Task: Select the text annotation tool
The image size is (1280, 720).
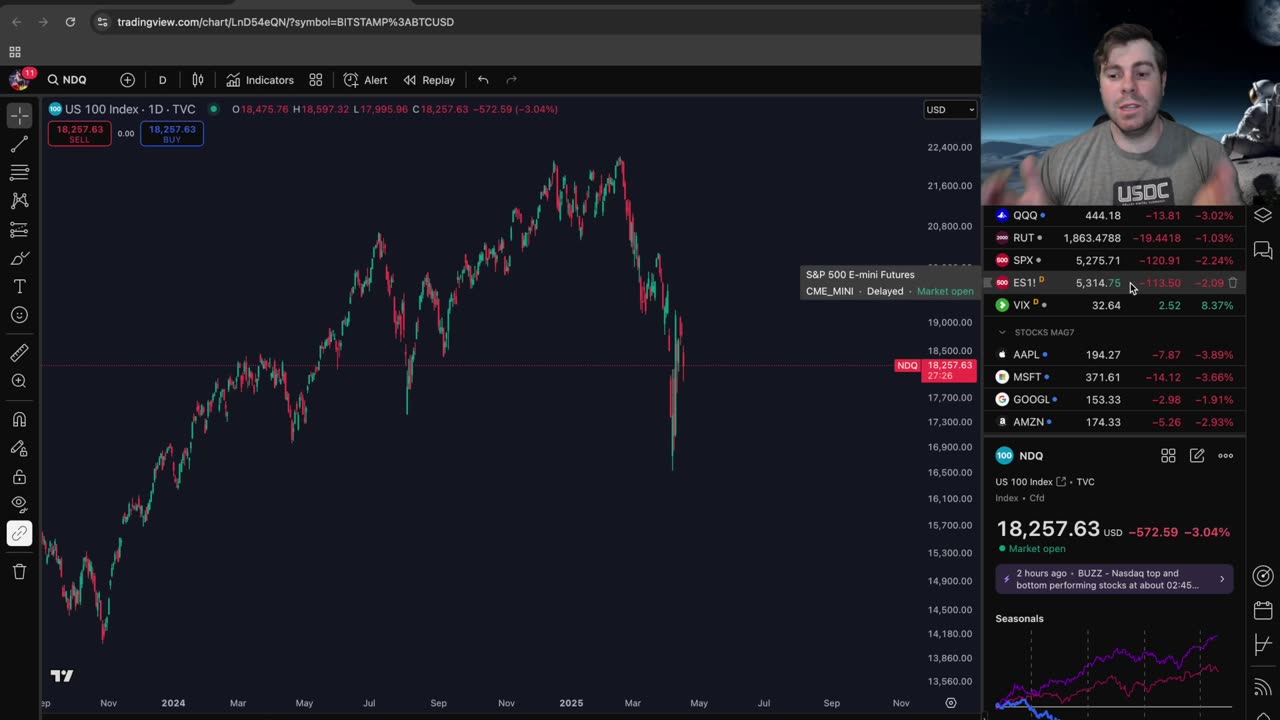Action: tap(19, 287)
